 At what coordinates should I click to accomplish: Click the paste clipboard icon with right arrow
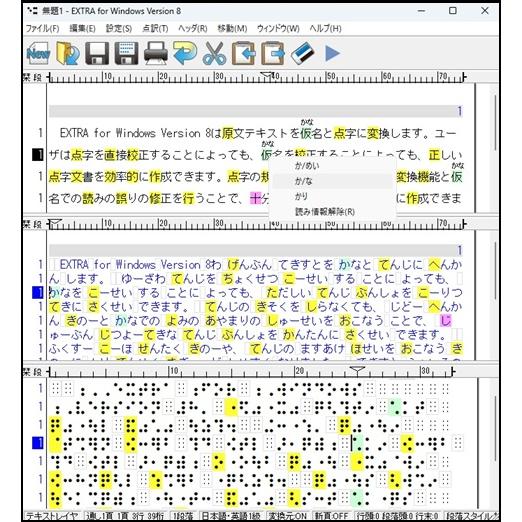pyautogui.click(x=273, y=53)
